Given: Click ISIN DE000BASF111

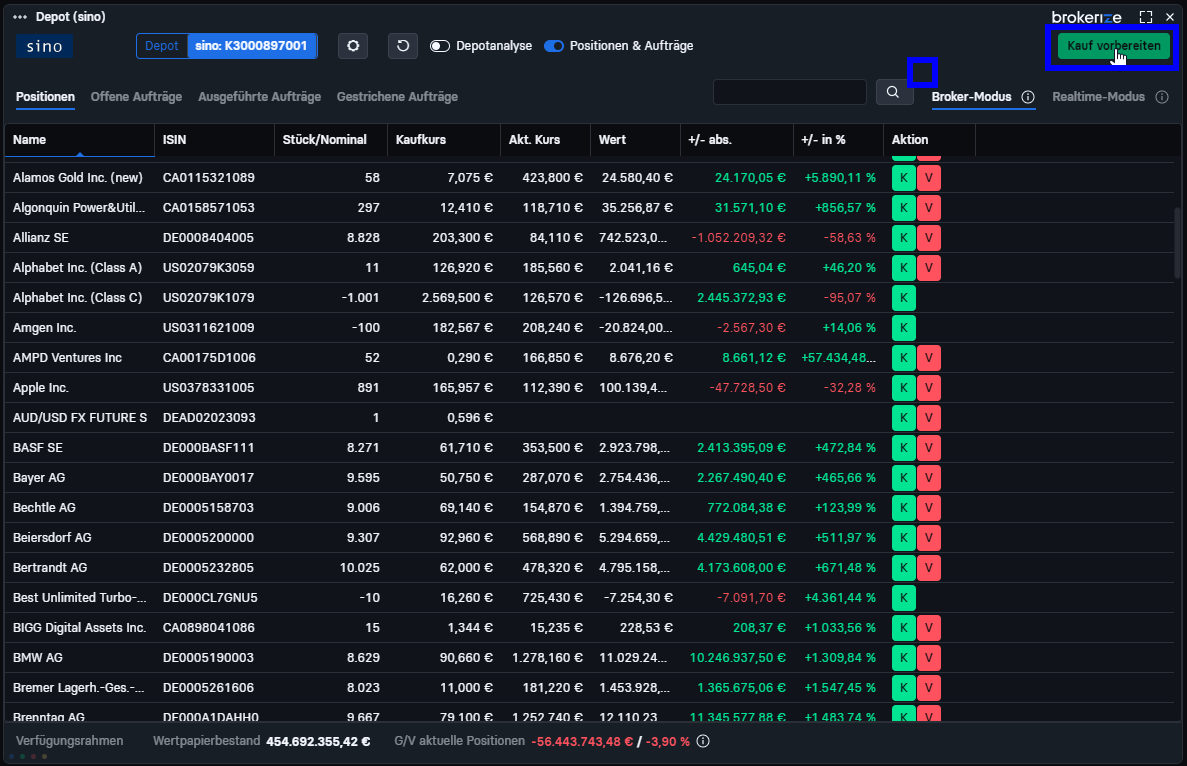Looking at the screenshot, I should (x=208, y=448).
